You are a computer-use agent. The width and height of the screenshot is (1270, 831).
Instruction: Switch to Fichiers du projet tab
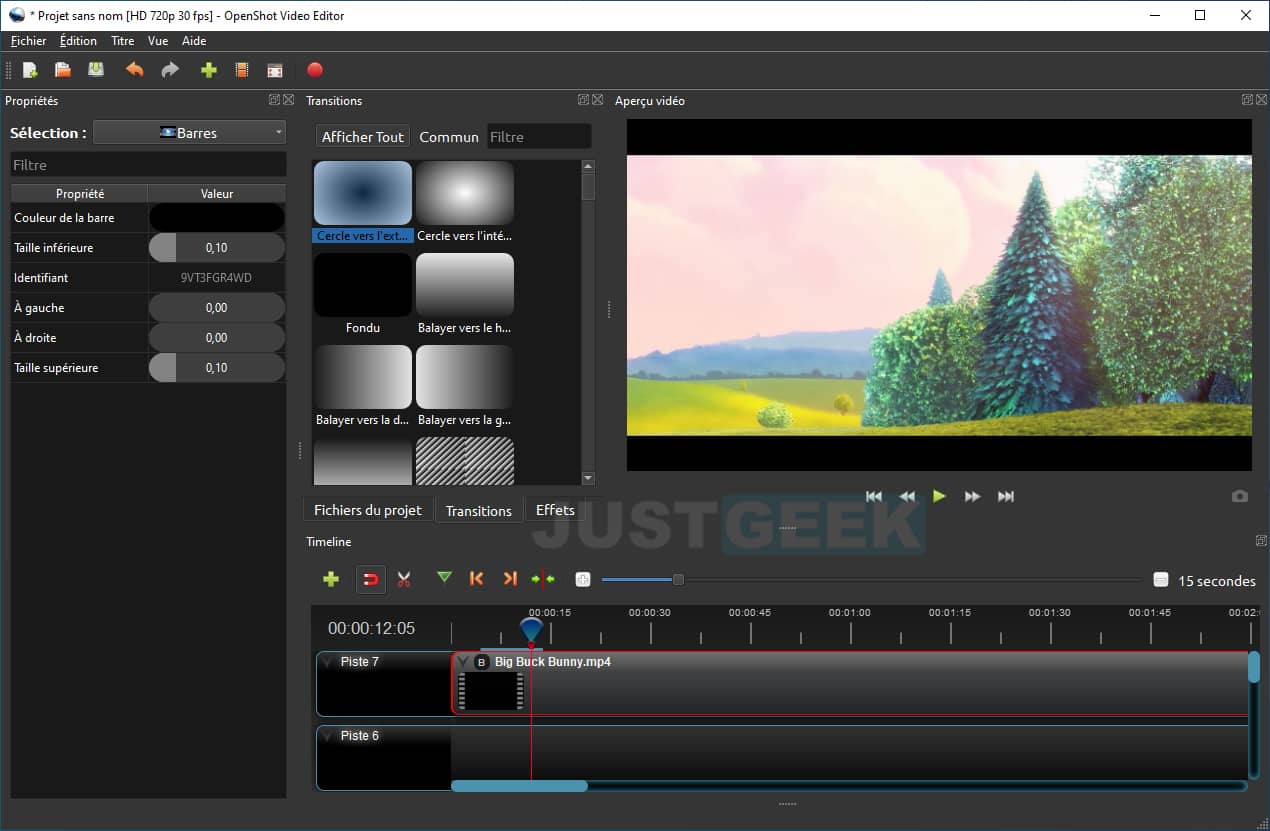click(368, 510)
